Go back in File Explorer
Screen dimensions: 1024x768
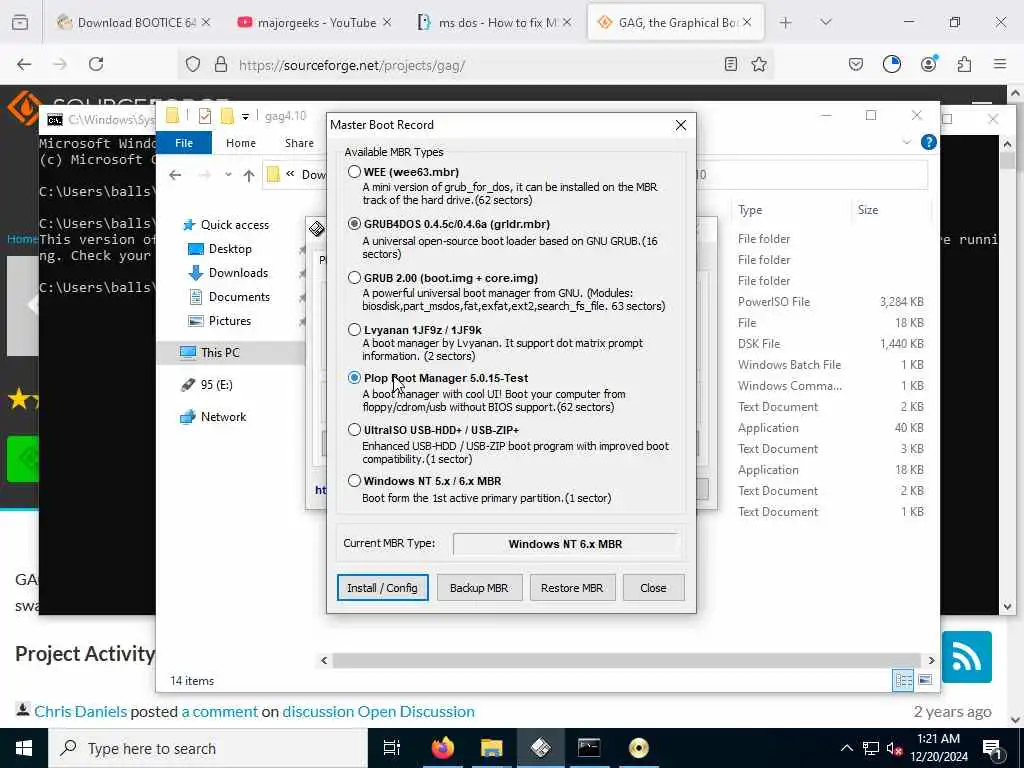(174, 175)
